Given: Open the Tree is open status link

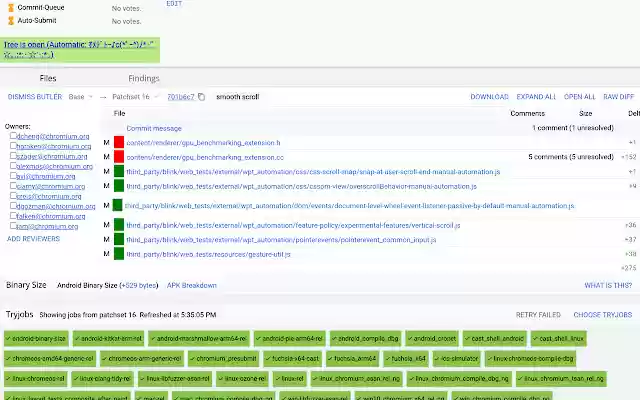Looking at the screenshot, I should [x=79, y=49].
